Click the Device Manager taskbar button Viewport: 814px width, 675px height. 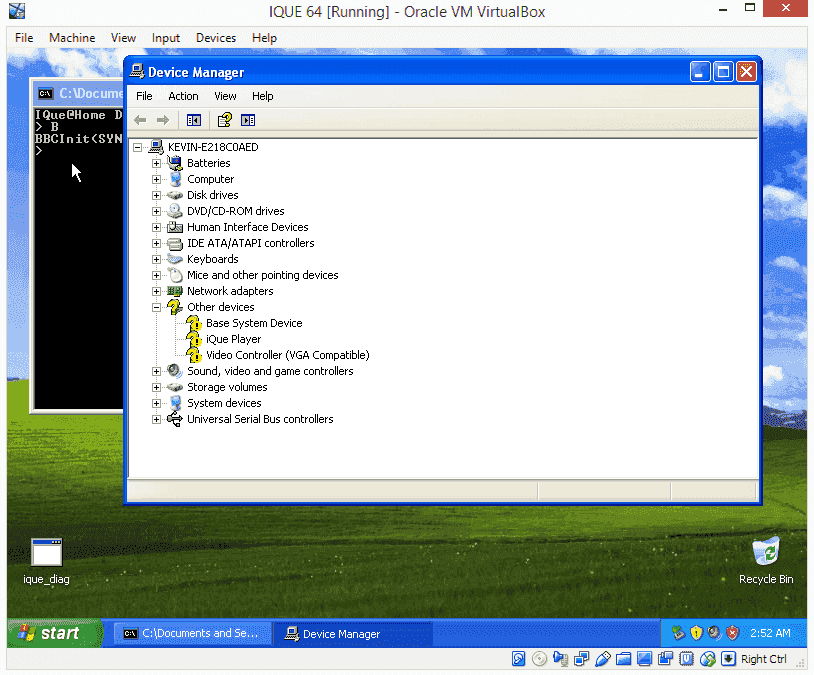(353, 633)
